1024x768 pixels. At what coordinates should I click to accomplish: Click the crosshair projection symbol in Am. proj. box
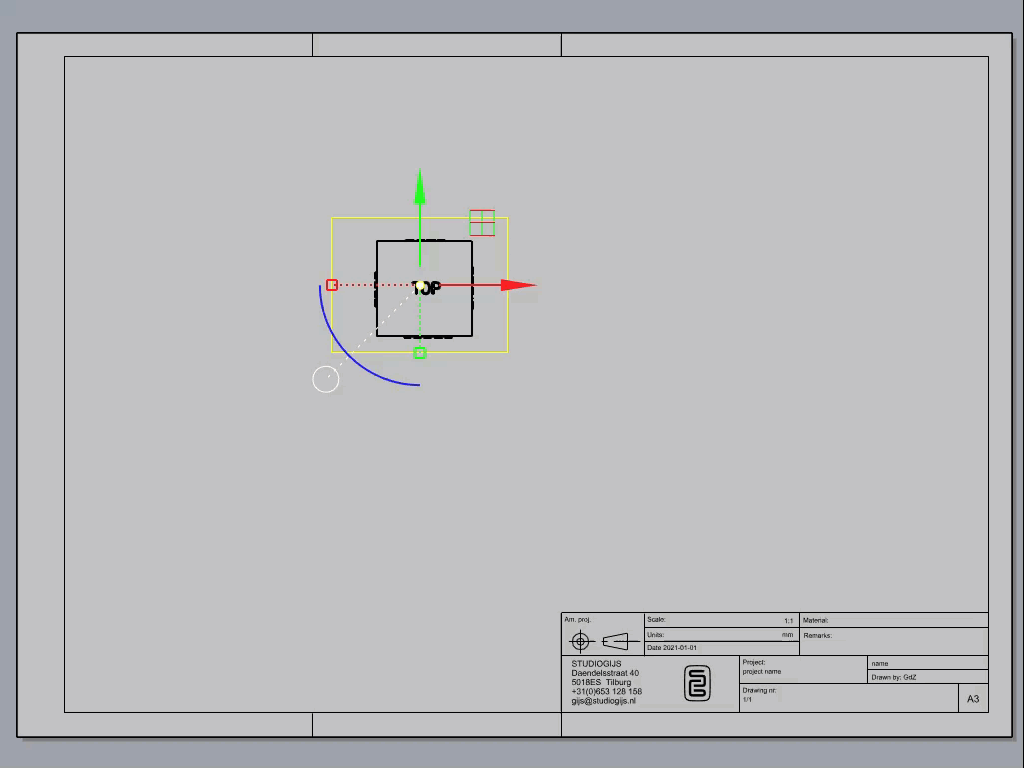pos(582,641)
